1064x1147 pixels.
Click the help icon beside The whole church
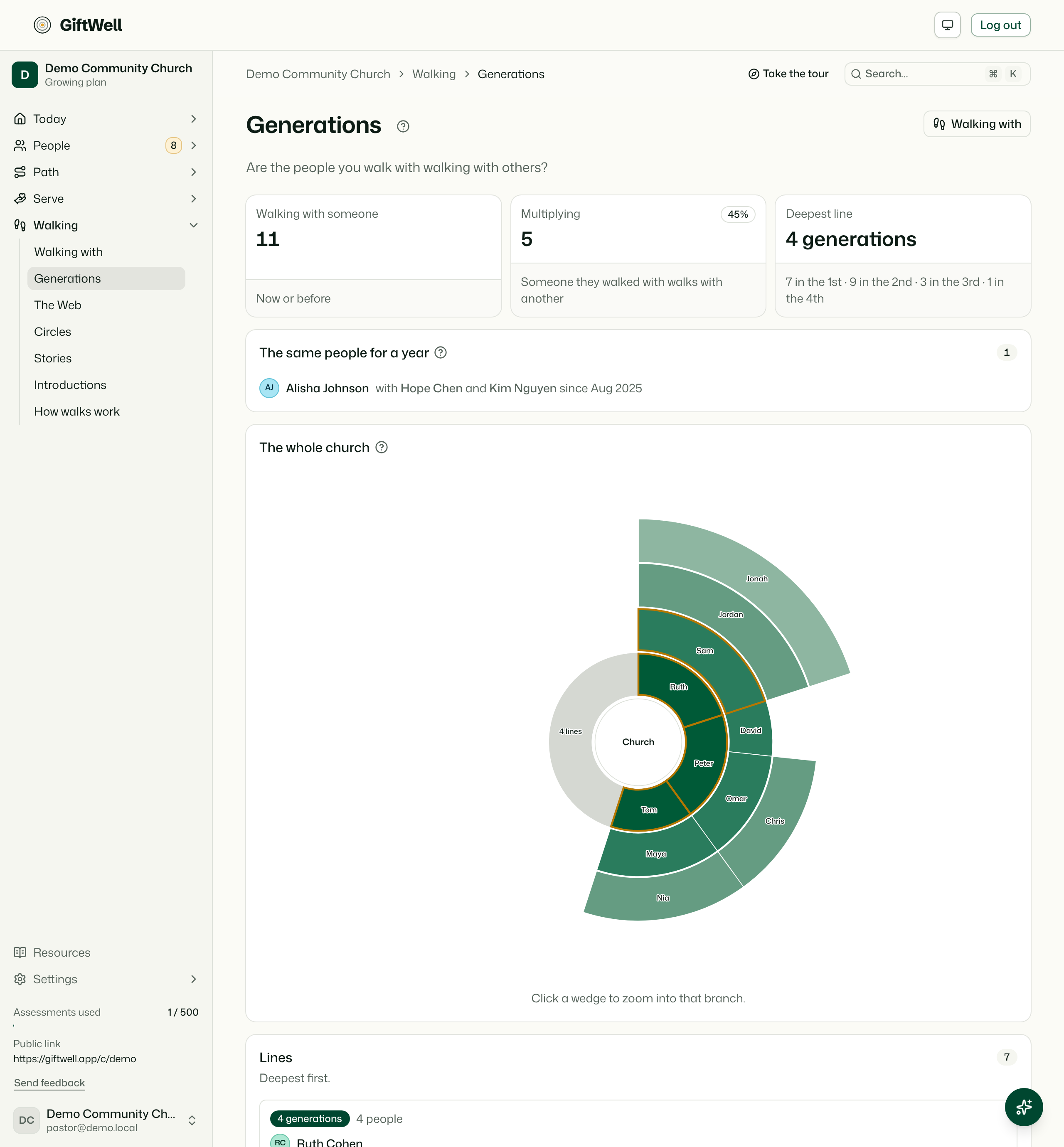click(382, 448)
